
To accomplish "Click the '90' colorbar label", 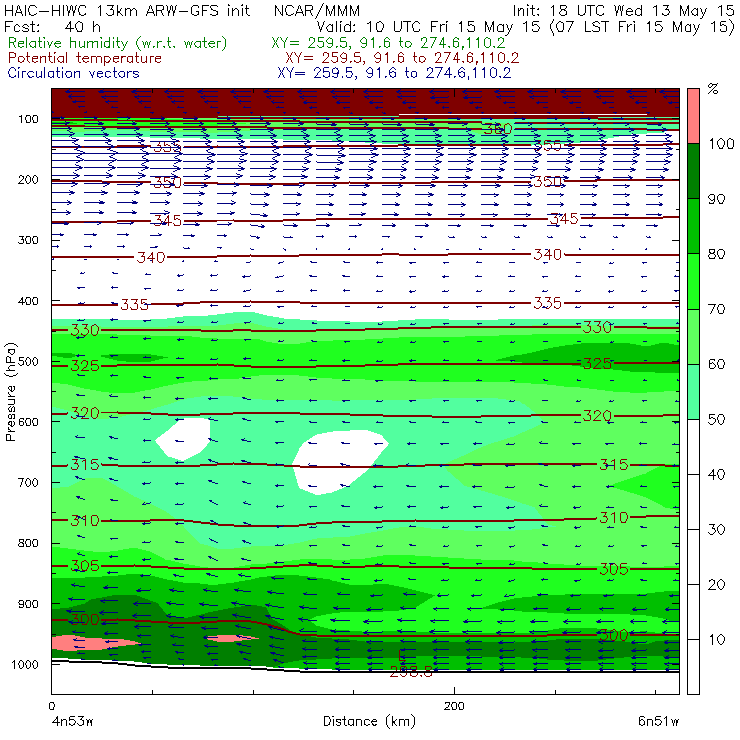I will (x=716, y=199).
